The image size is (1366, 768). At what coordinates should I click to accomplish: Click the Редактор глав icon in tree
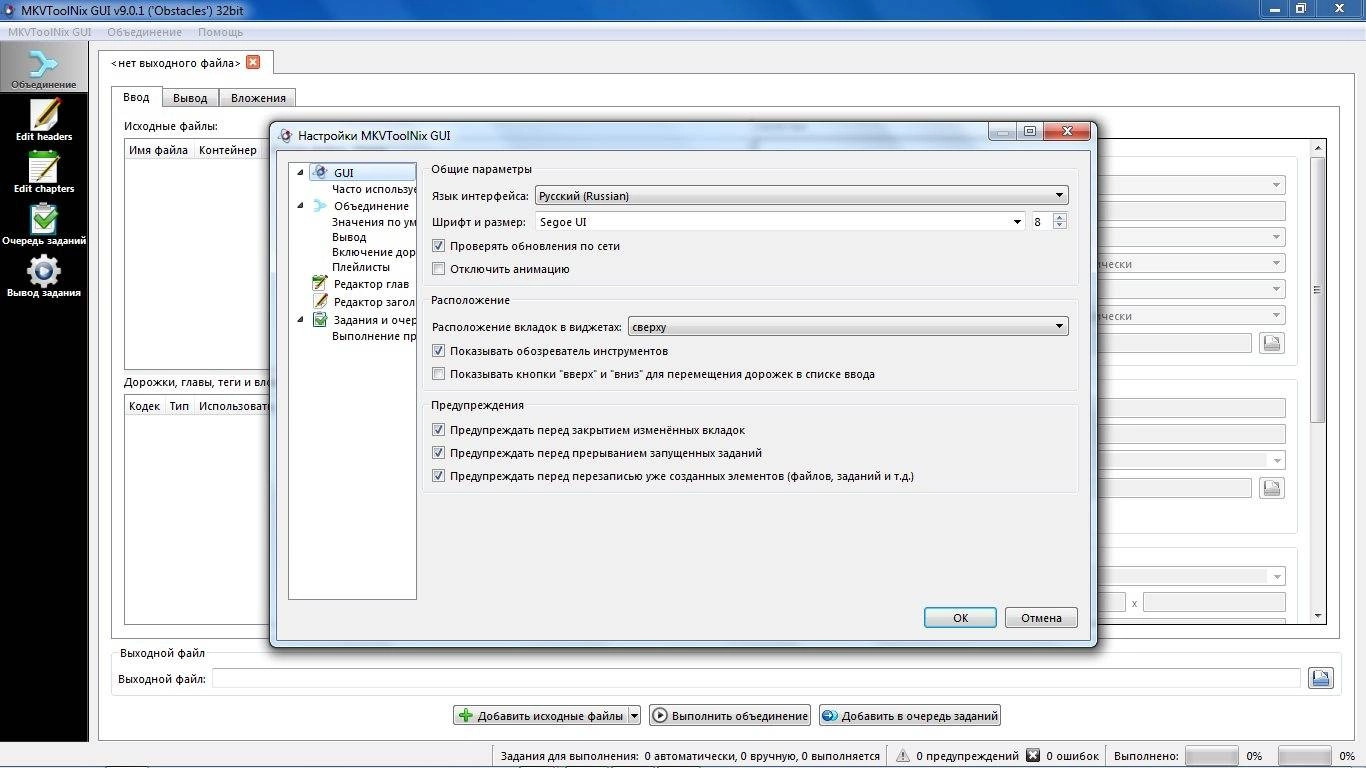point(320,284)
